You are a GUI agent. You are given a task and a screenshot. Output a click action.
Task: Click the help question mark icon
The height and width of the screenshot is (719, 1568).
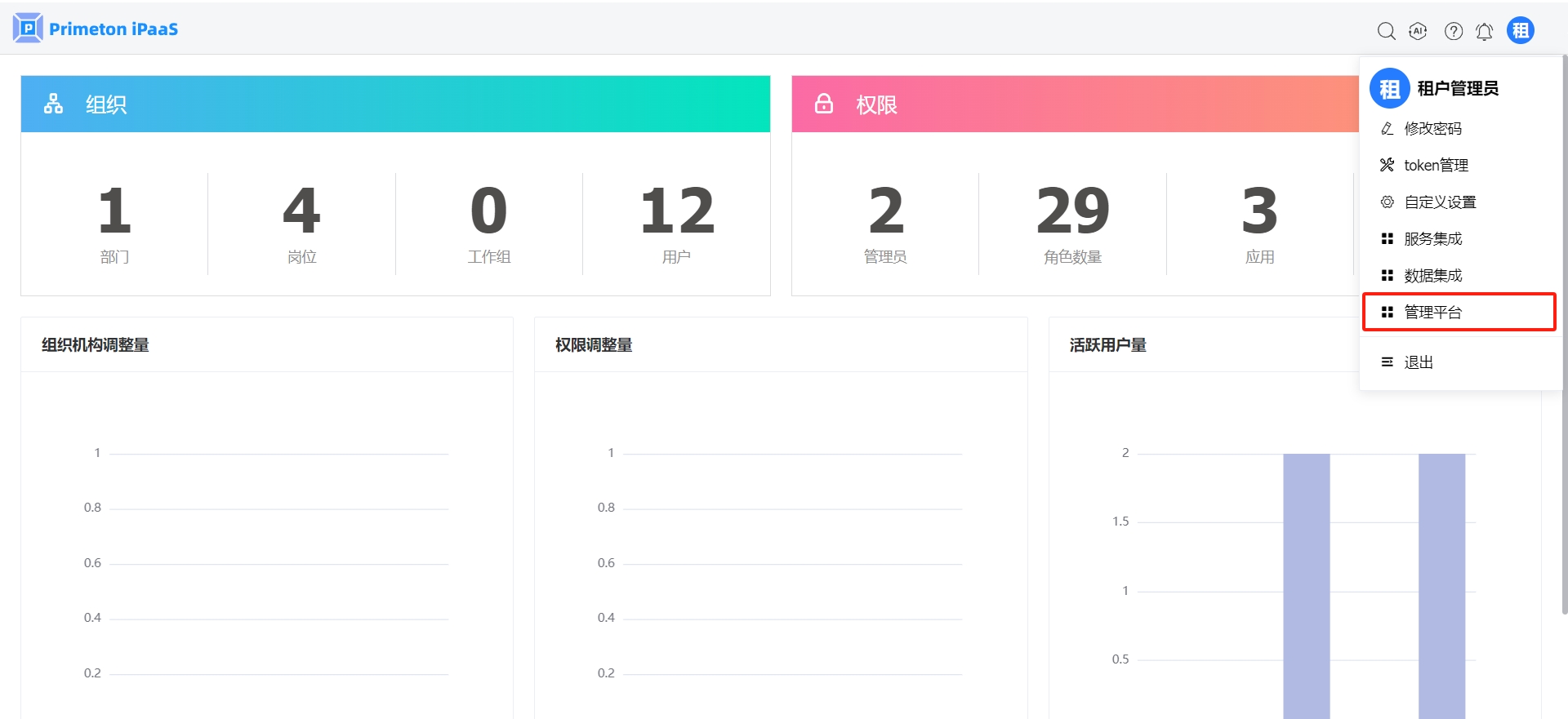pos(1453,31)
